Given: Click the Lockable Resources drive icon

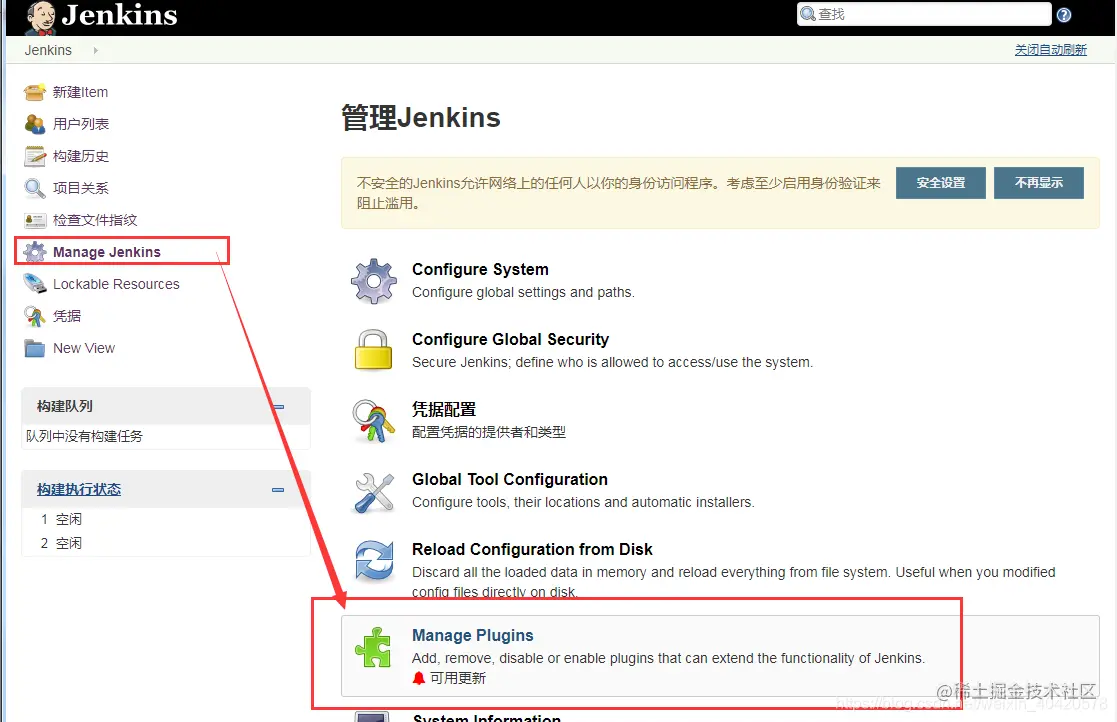Looking at the screenshot, I should 35,284.
